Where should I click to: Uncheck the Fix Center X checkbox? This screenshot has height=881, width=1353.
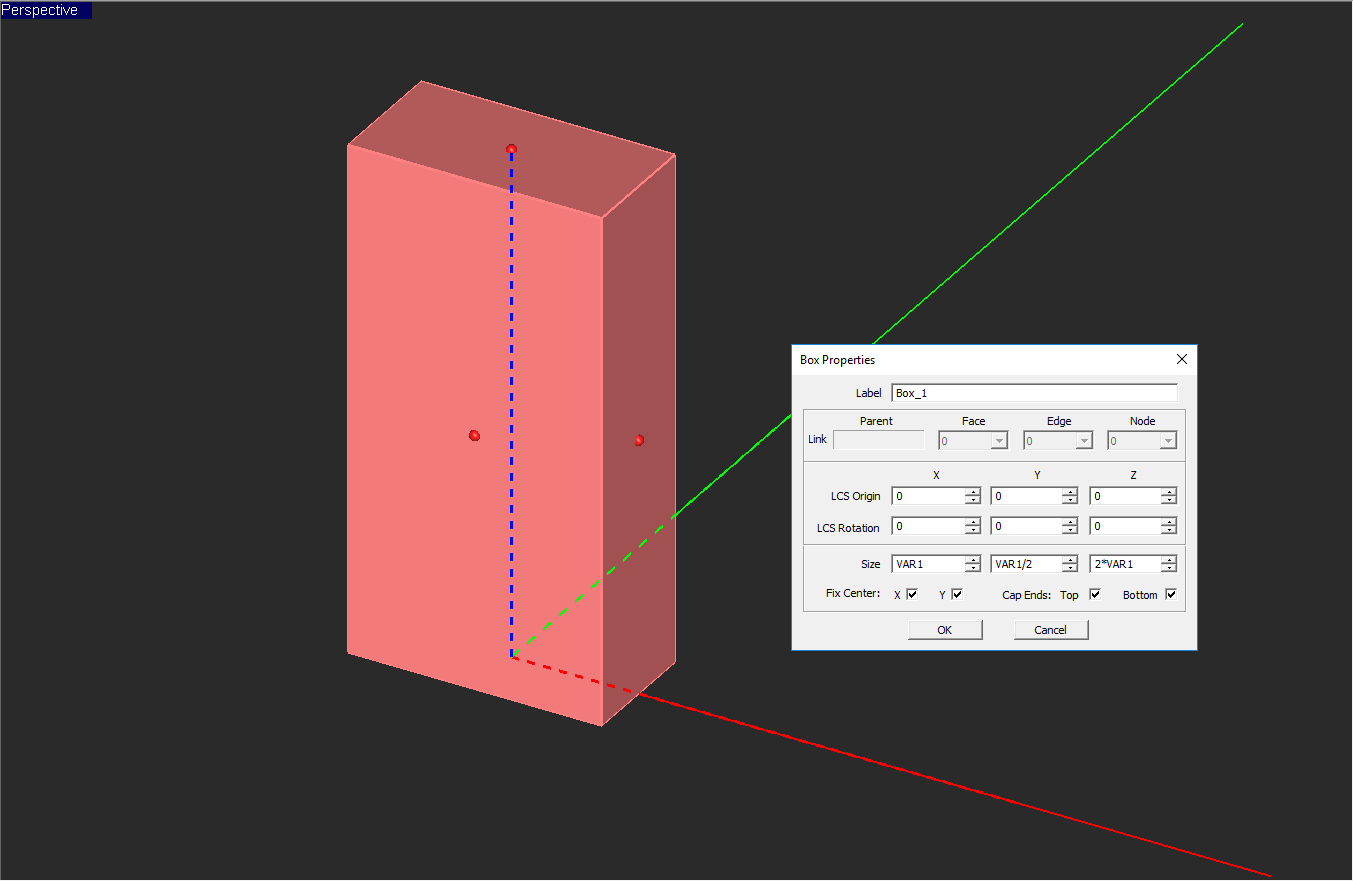(x=912, y=594)
